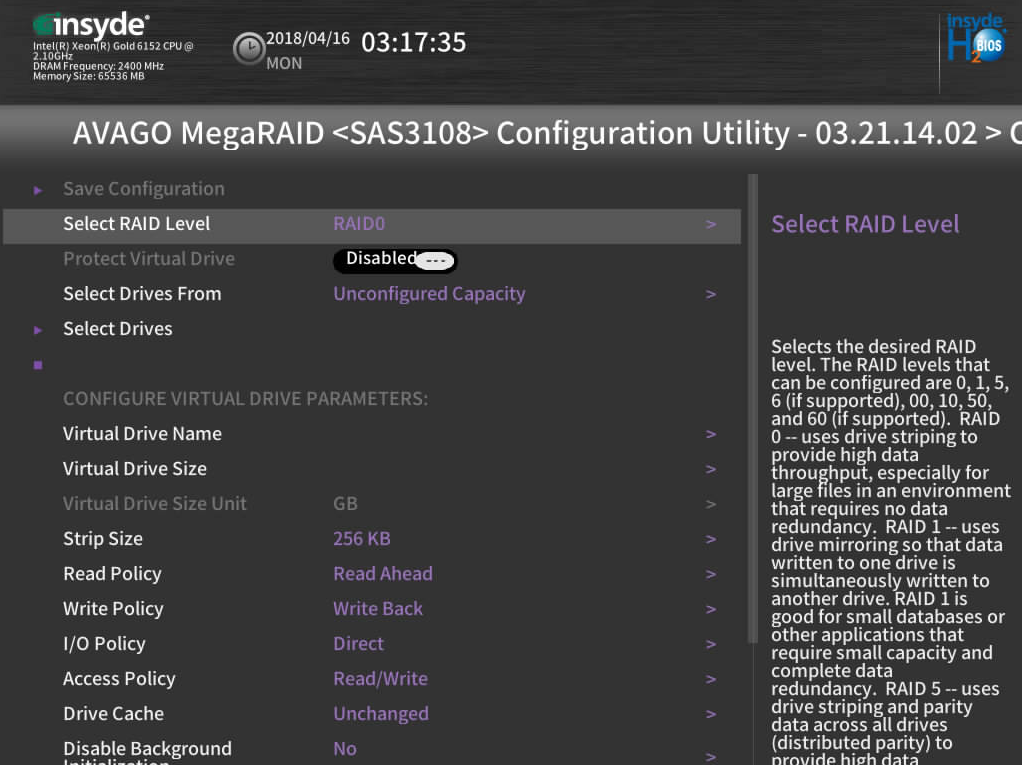Image resolution: width=1022 pixels, height=765 pixels.
Task: Open the Select RAID Level dropdown
Action: click(359, 223)
